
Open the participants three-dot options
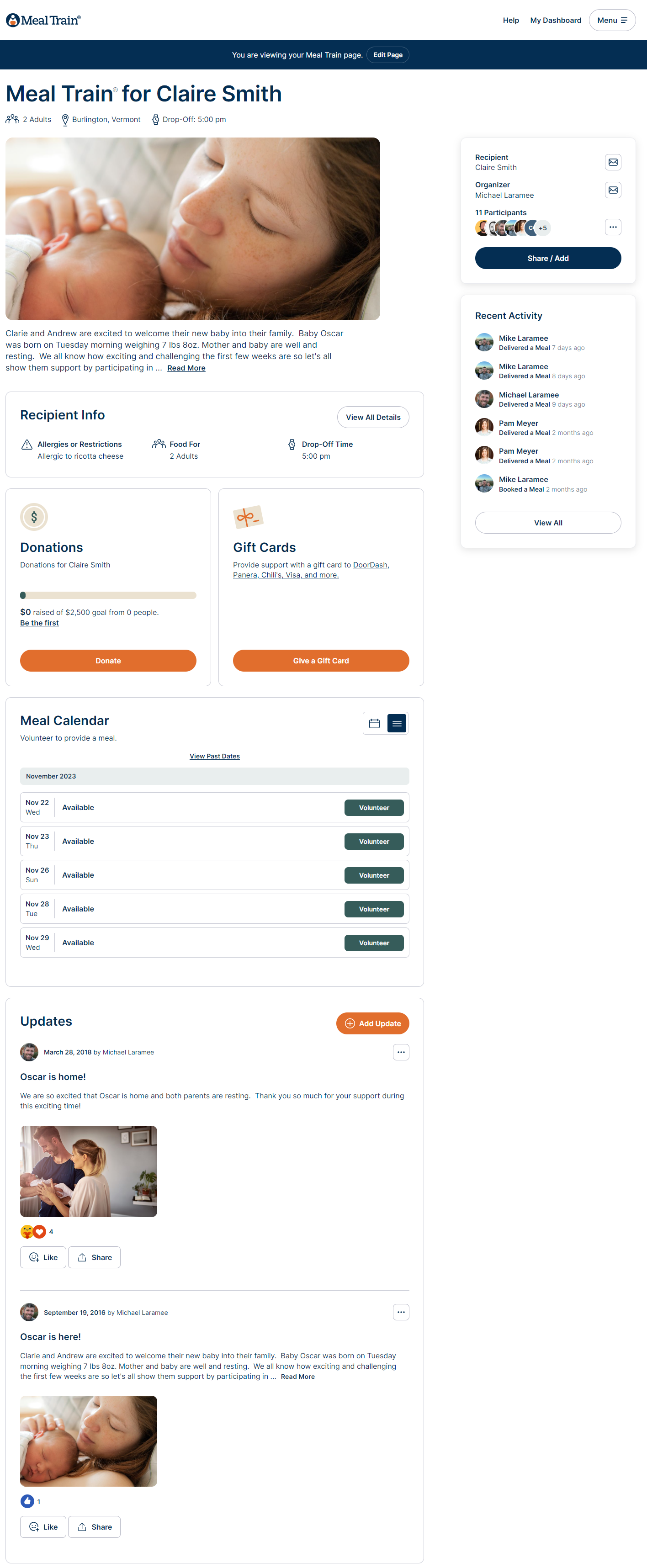coord(613,227)
